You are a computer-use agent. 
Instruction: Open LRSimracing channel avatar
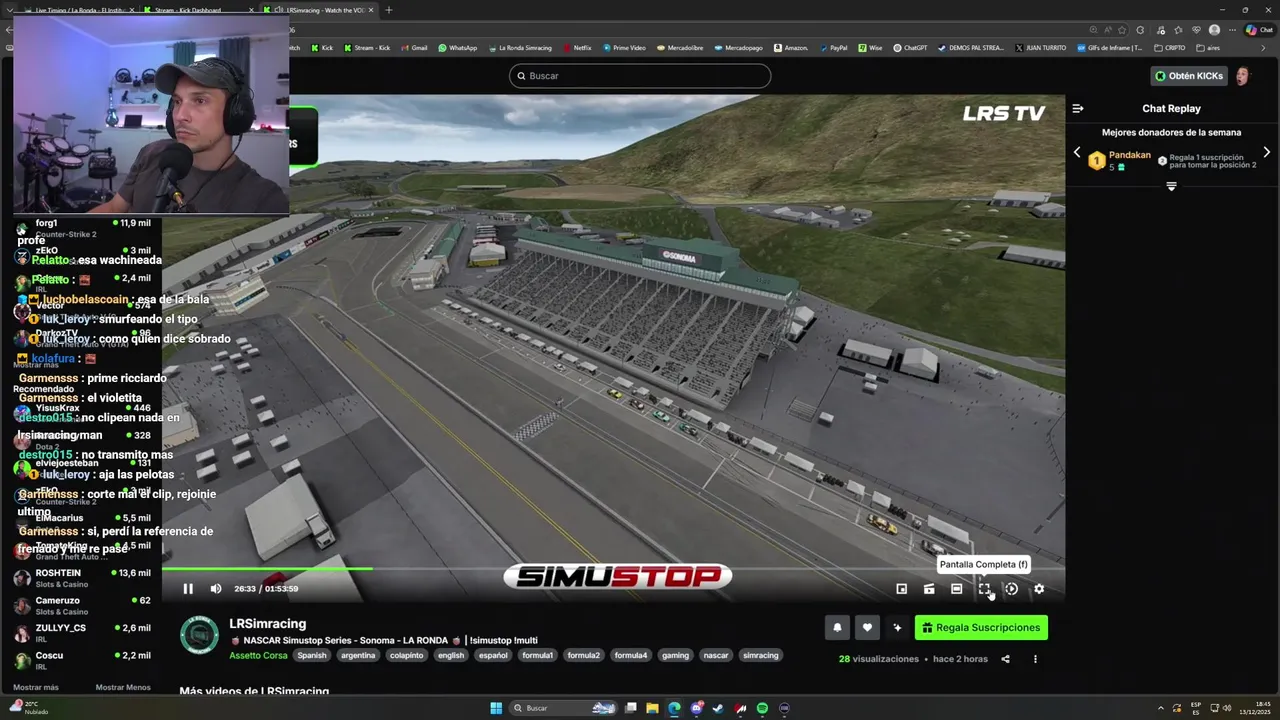coord(199,636)
